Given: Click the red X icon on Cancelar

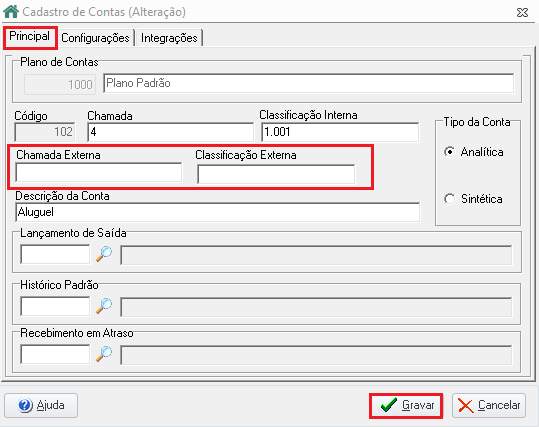Looking at the screenshot, I should pyautogui.click(x=466, y=406).
